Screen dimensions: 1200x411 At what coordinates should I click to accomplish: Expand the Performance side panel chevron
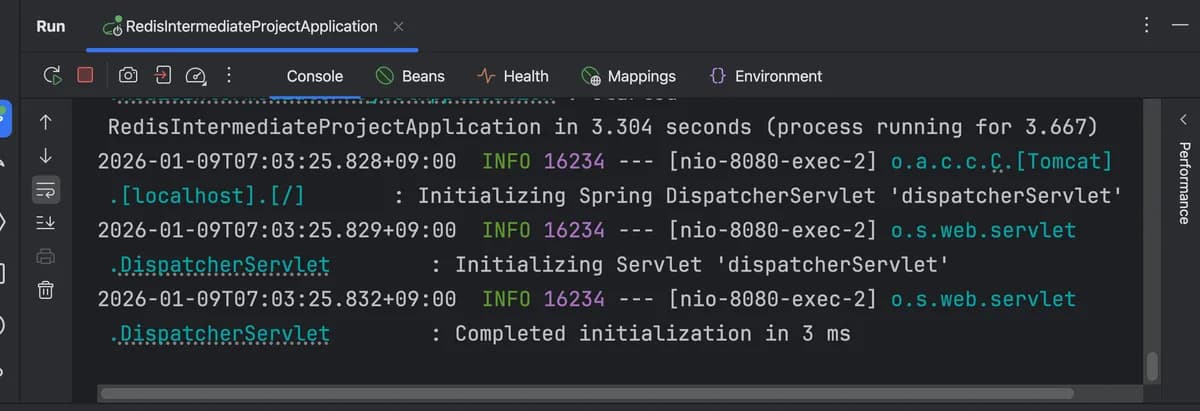(1184, 119)
